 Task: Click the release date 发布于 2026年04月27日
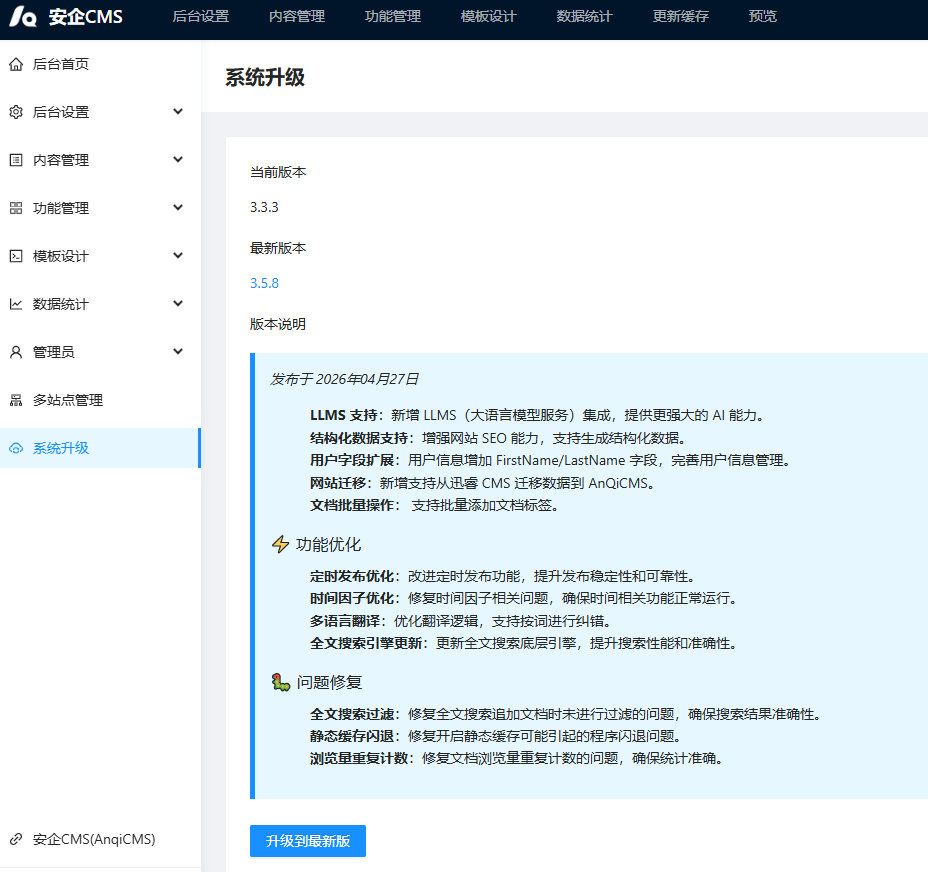[x=344, y=379]
